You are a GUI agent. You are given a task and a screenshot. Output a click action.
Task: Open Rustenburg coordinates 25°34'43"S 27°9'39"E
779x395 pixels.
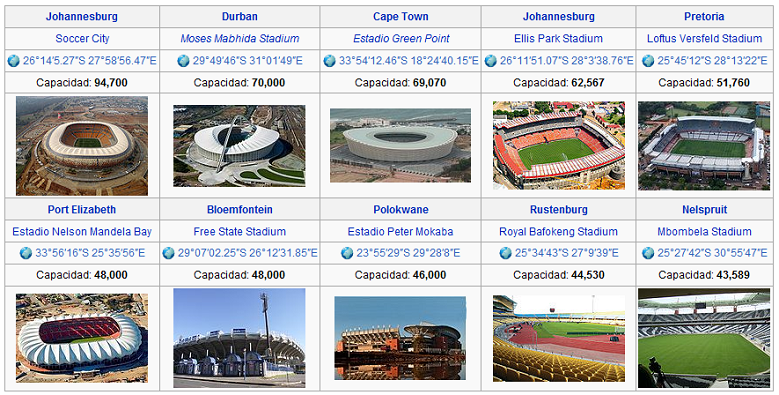(566, 253)
